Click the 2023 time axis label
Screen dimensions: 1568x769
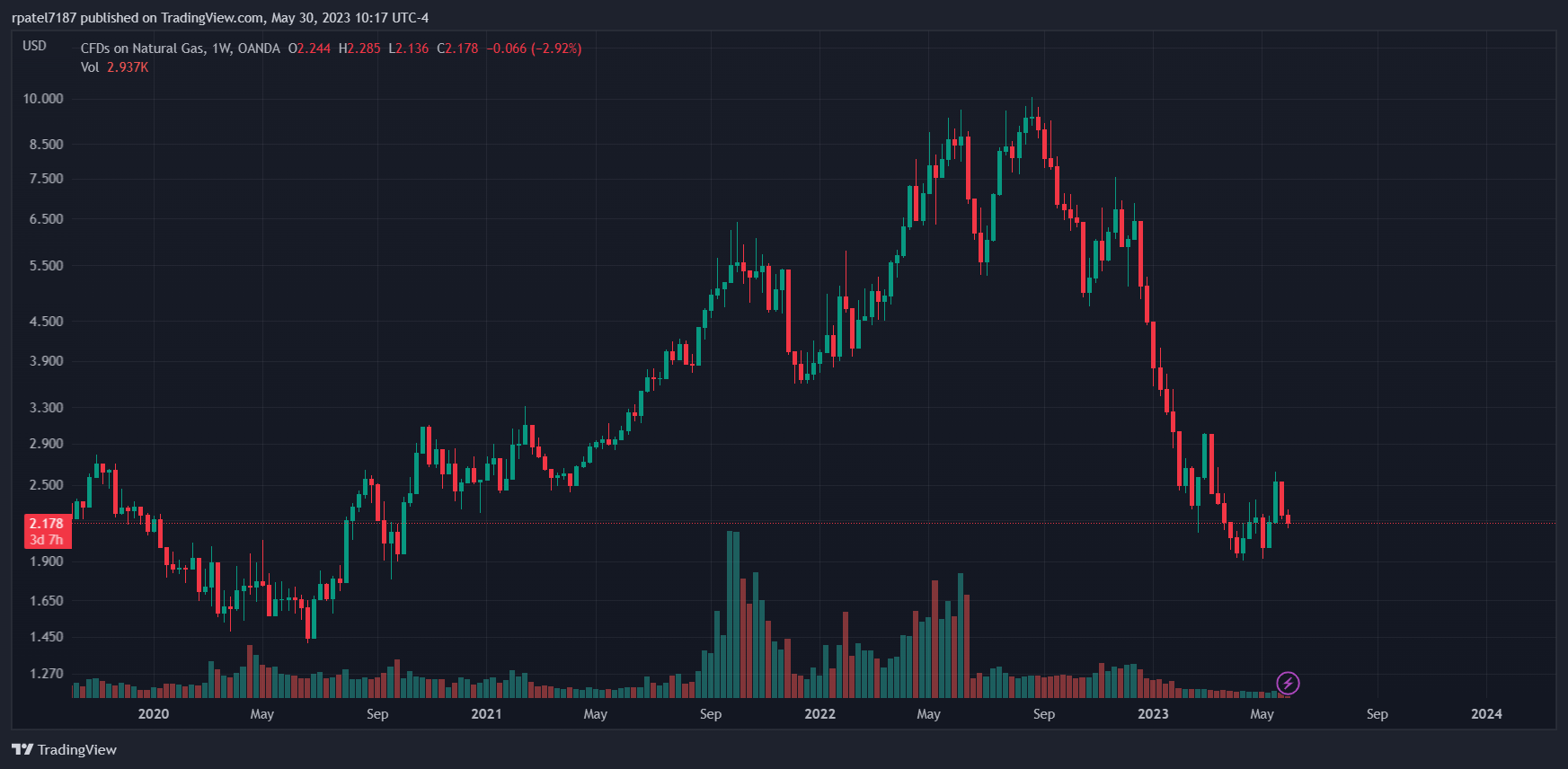(x=1153, y=714)
